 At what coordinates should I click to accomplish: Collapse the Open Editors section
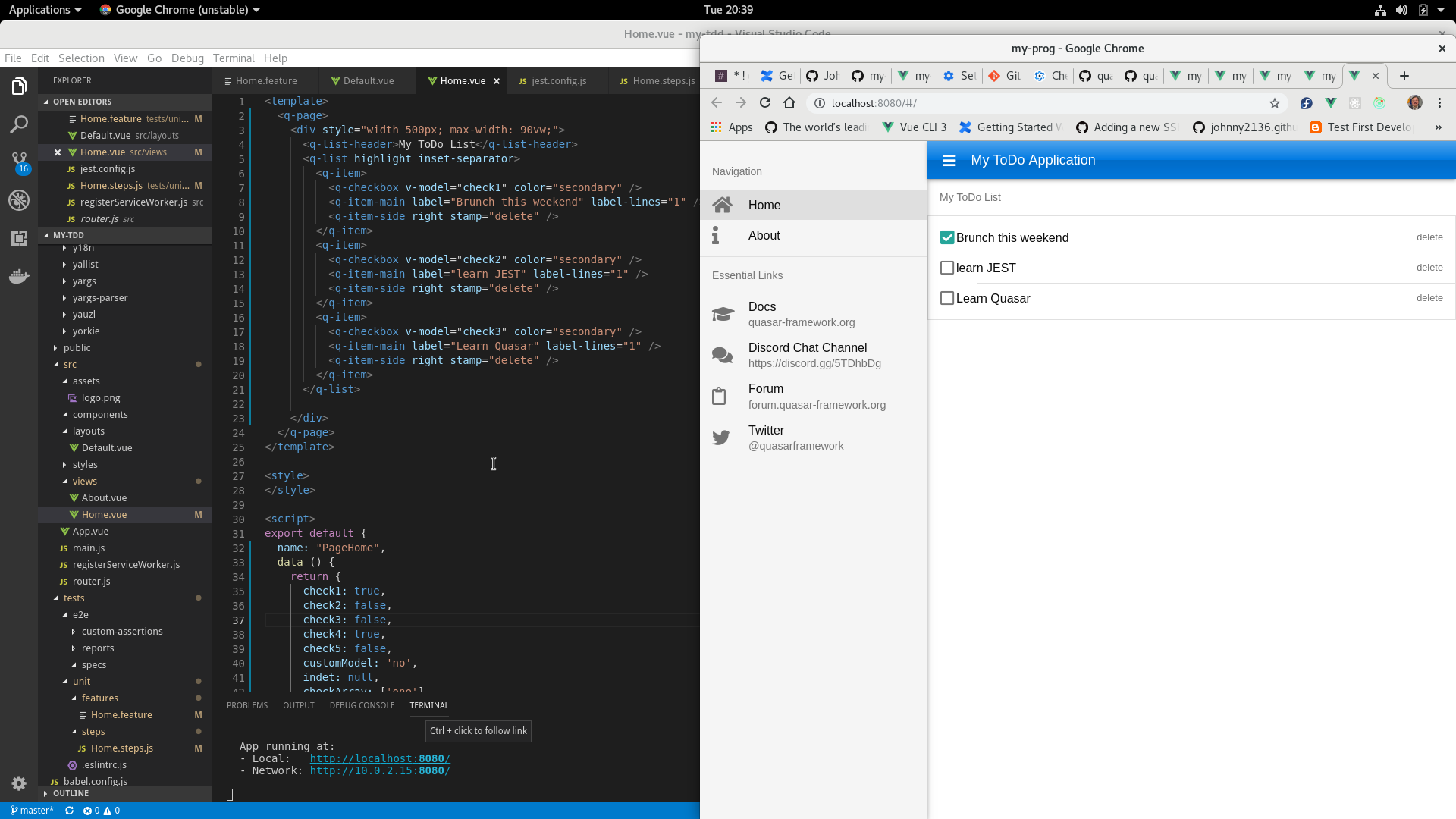click(82, 102)
